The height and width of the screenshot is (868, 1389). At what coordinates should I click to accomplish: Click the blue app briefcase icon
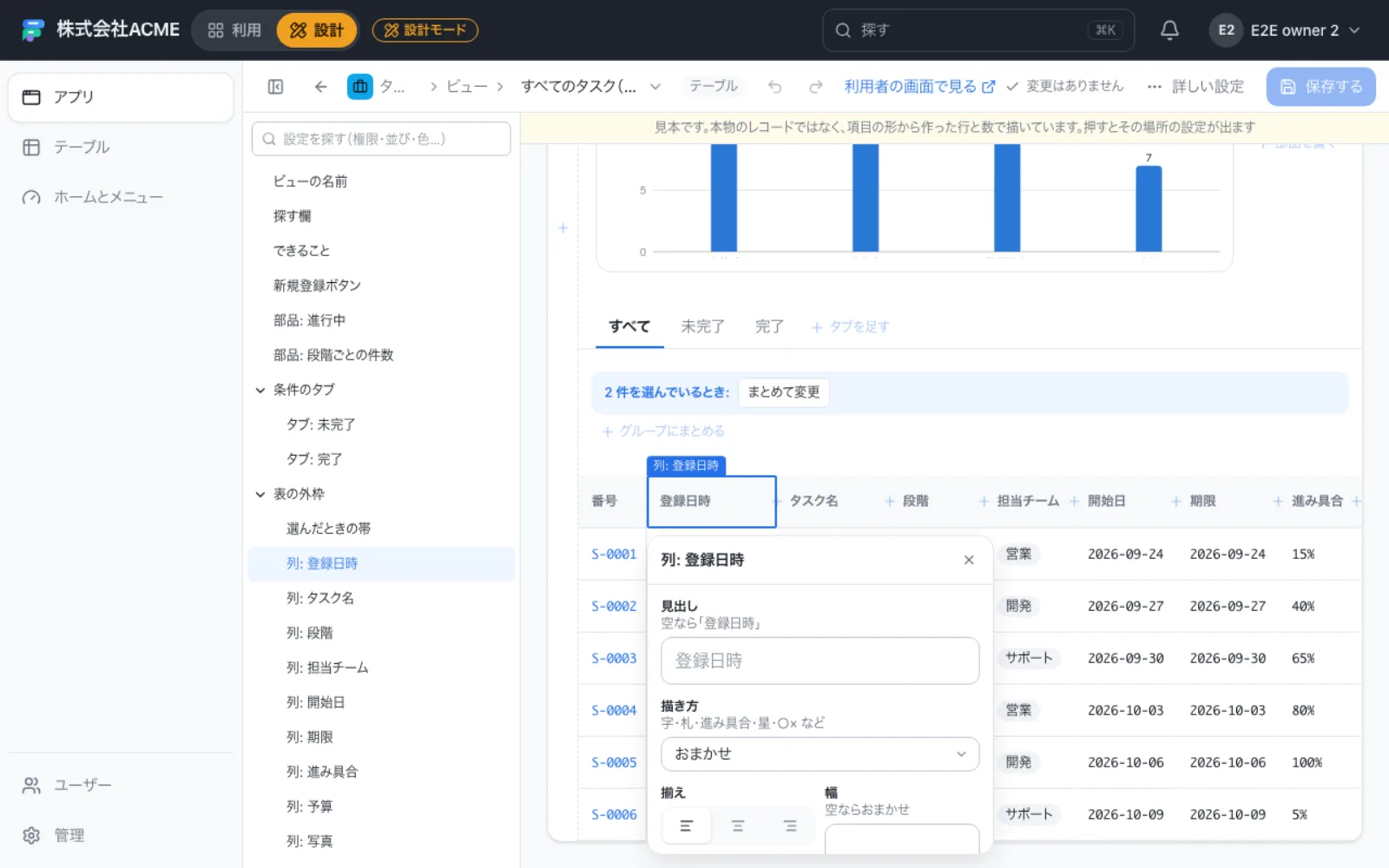click(360, 87)
